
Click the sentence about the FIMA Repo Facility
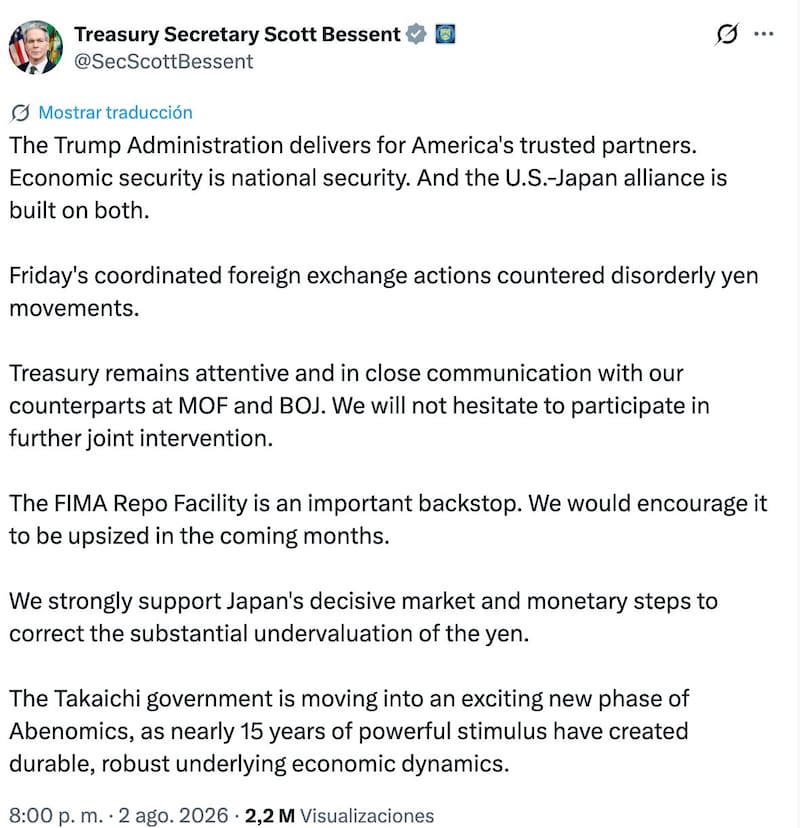point(266,503)
